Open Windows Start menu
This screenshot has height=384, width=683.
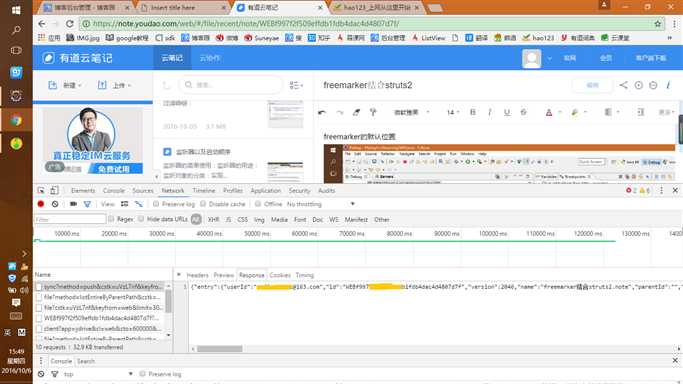click(16, 10)
